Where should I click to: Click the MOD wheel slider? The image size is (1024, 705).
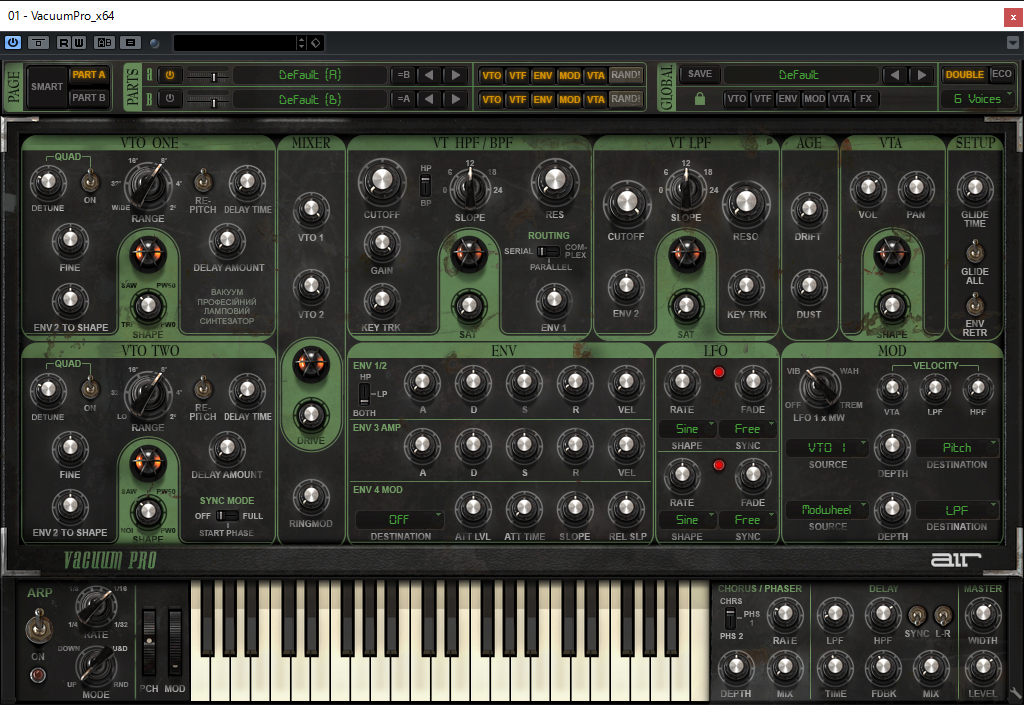point(175,642)
